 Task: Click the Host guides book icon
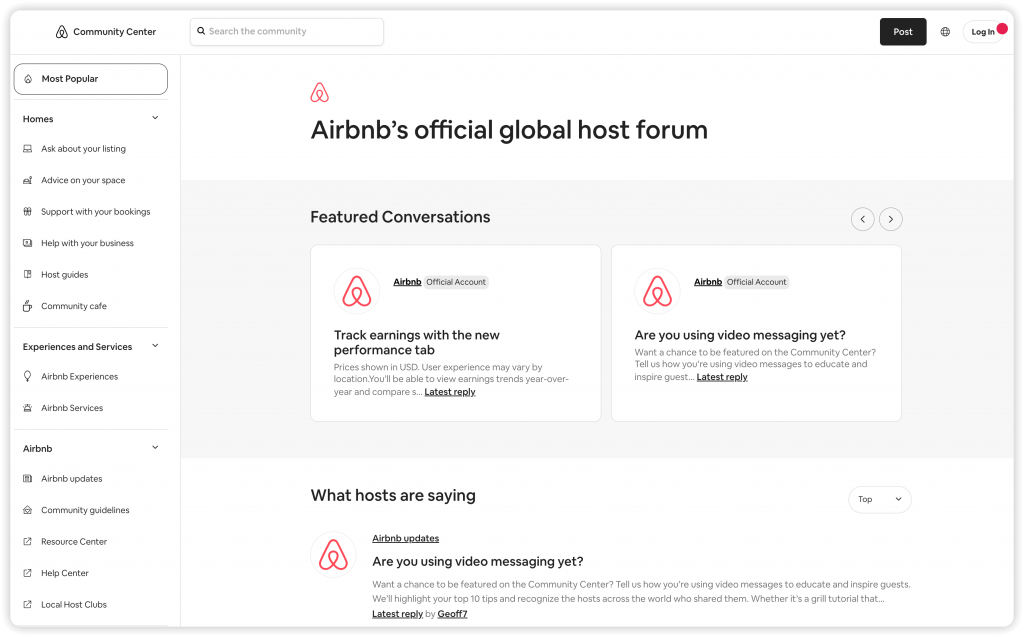(x=28, y=275)
